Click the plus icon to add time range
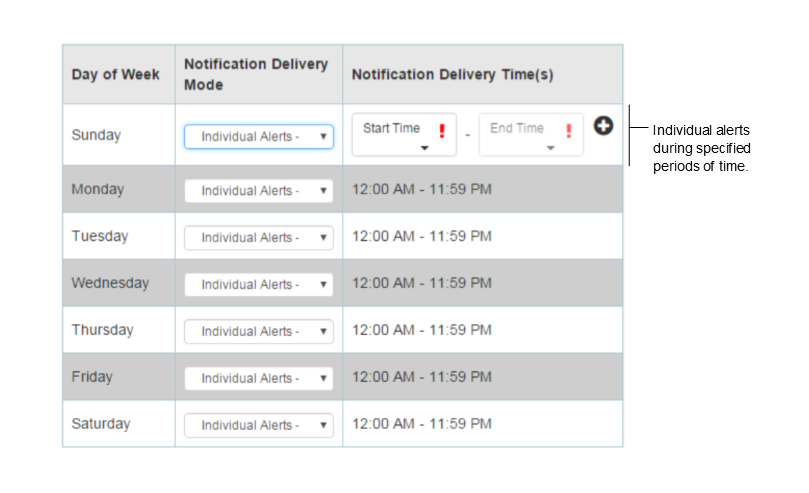The height and width of the screenshot is (493, 809). coord(603,126)
